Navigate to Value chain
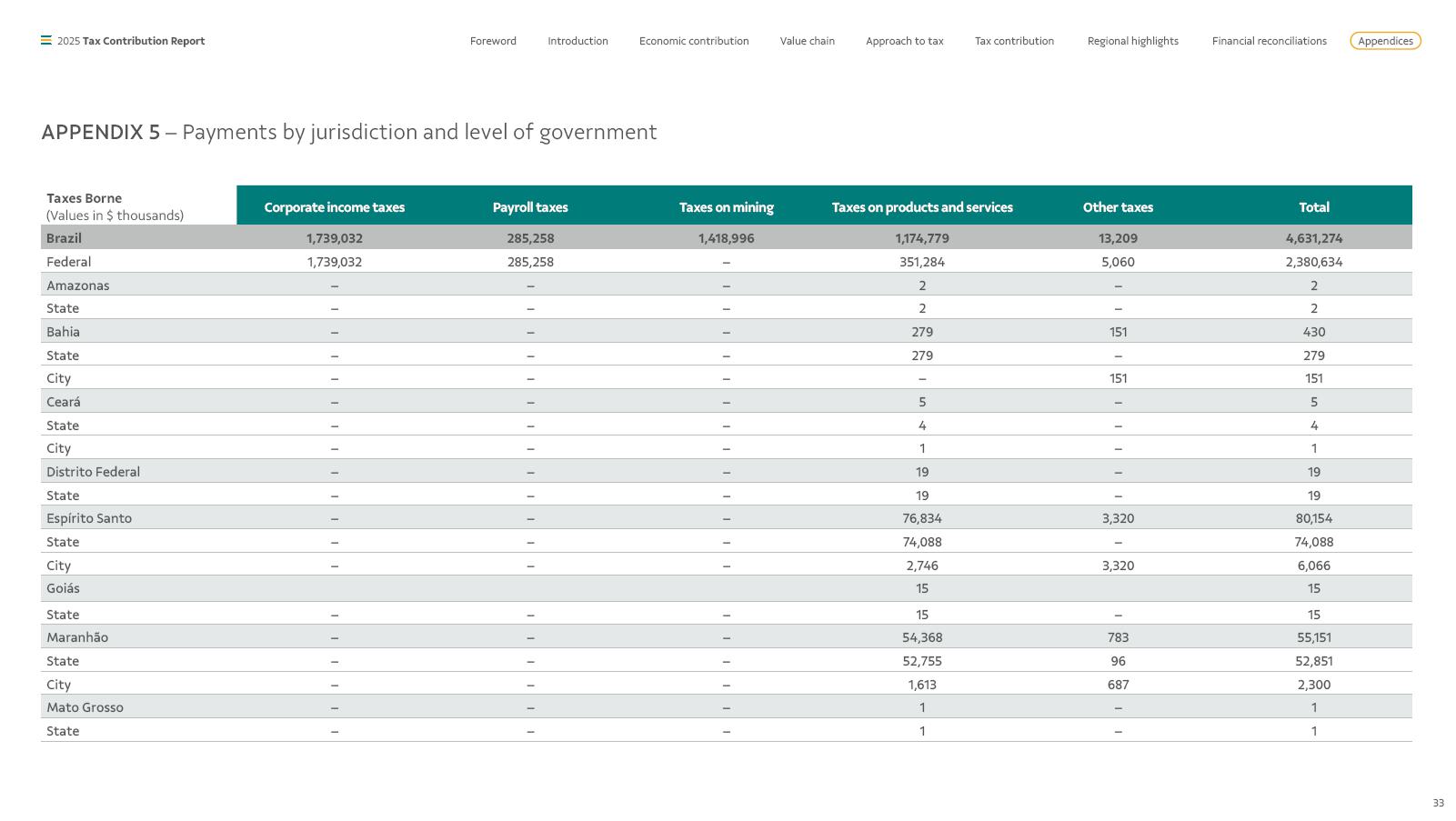This screenshot has height=821, width=1456. point(807,41)
